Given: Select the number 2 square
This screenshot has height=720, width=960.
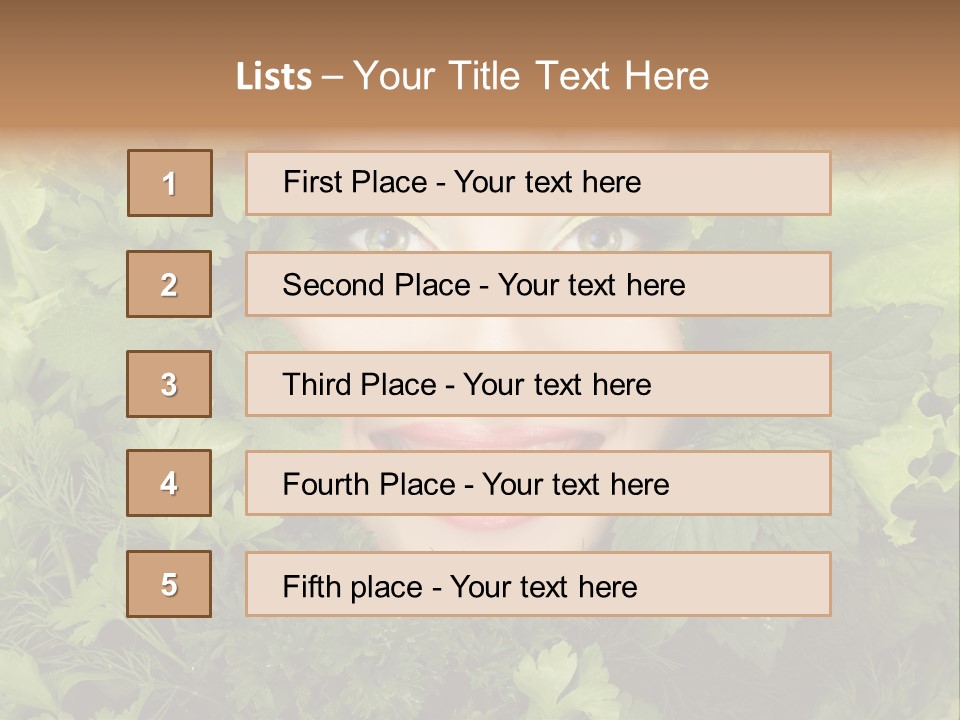Looking at the screenshot, I should click(169, 284).
